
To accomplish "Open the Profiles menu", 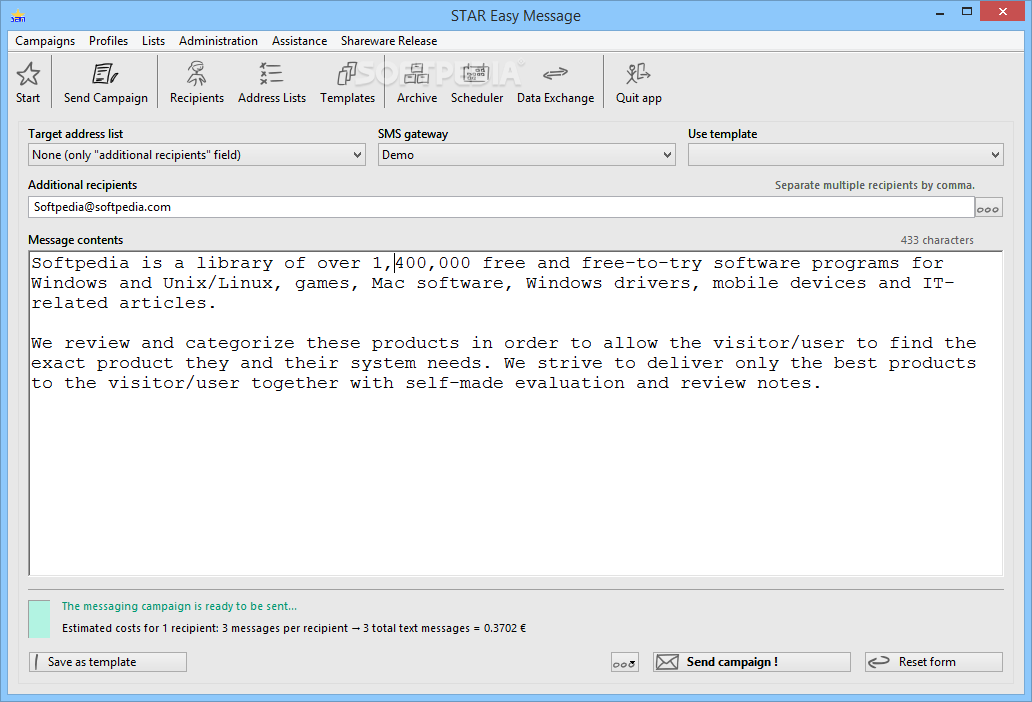I will (109, 41).
